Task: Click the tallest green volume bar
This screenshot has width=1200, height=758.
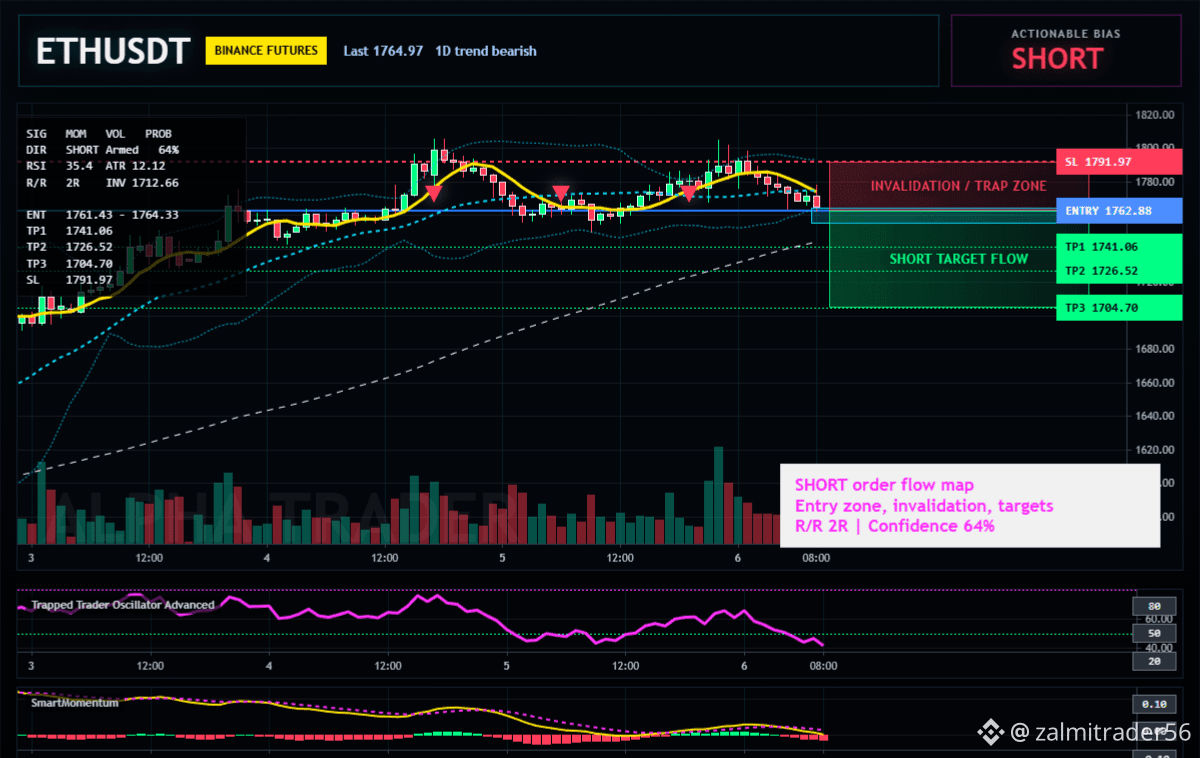Action: click(x=718, y=496)
